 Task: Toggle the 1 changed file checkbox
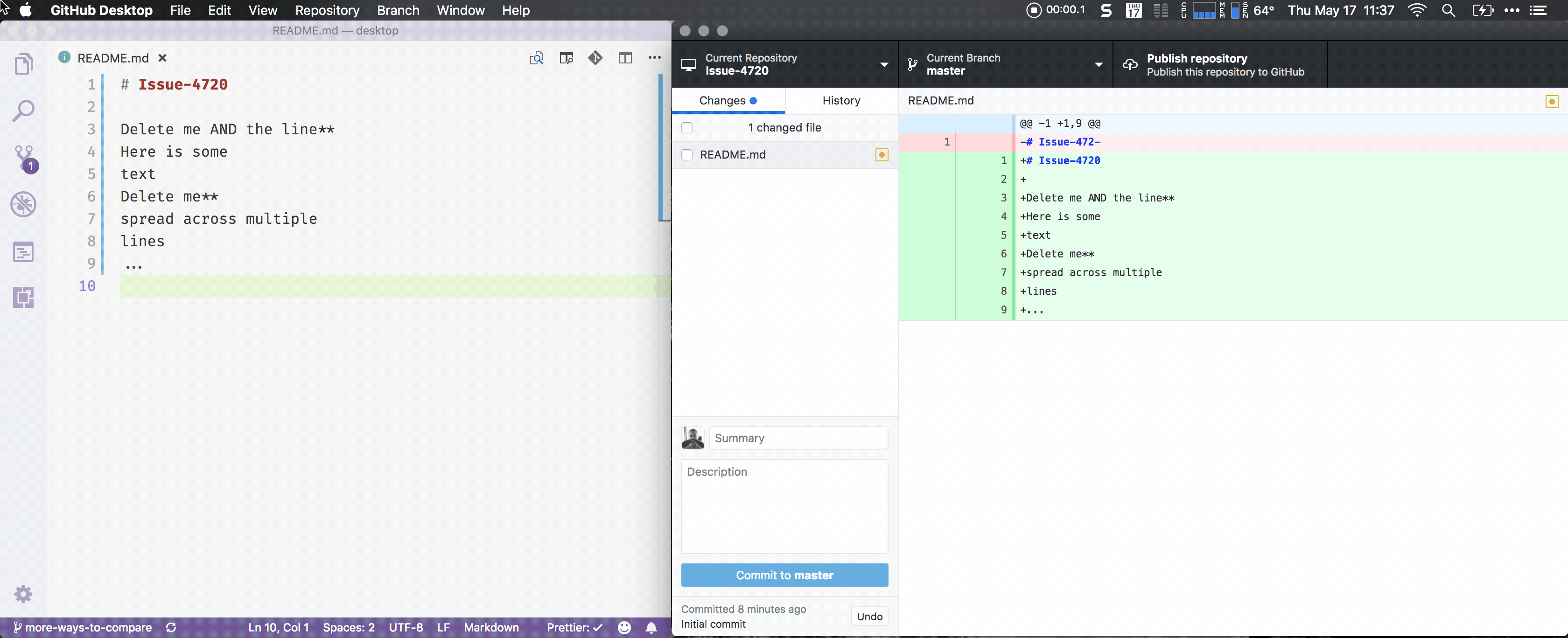686,128
